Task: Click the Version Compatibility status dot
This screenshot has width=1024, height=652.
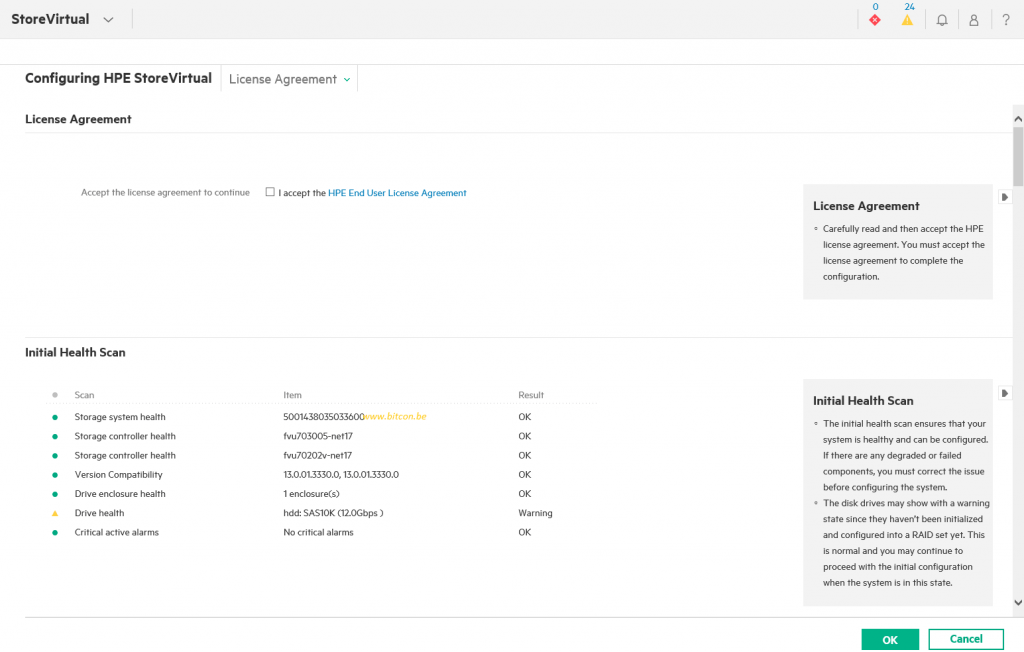Action: [x=55, y=475]
